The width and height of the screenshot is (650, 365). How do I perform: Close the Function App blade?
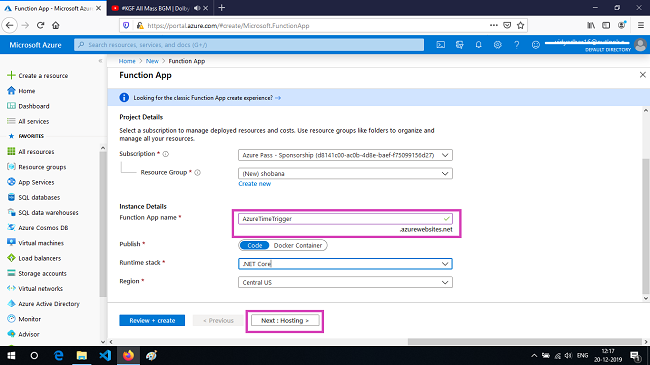643,75
